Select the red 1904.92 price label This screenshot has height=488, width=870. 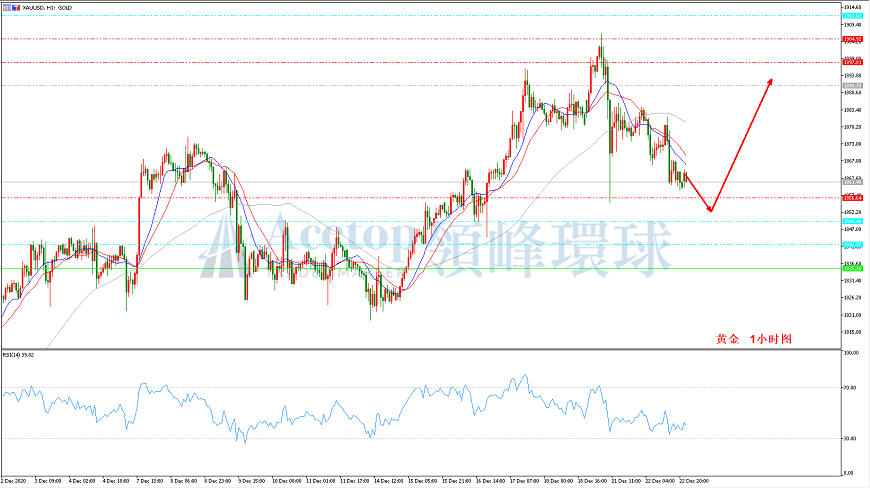coord(852,39)
